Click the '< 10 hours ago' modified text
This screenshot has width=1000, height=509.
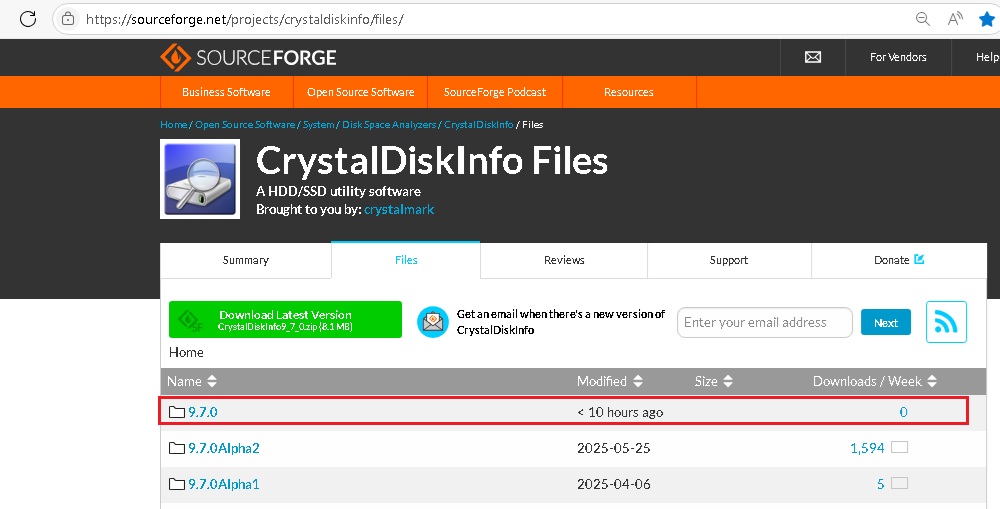620,412
